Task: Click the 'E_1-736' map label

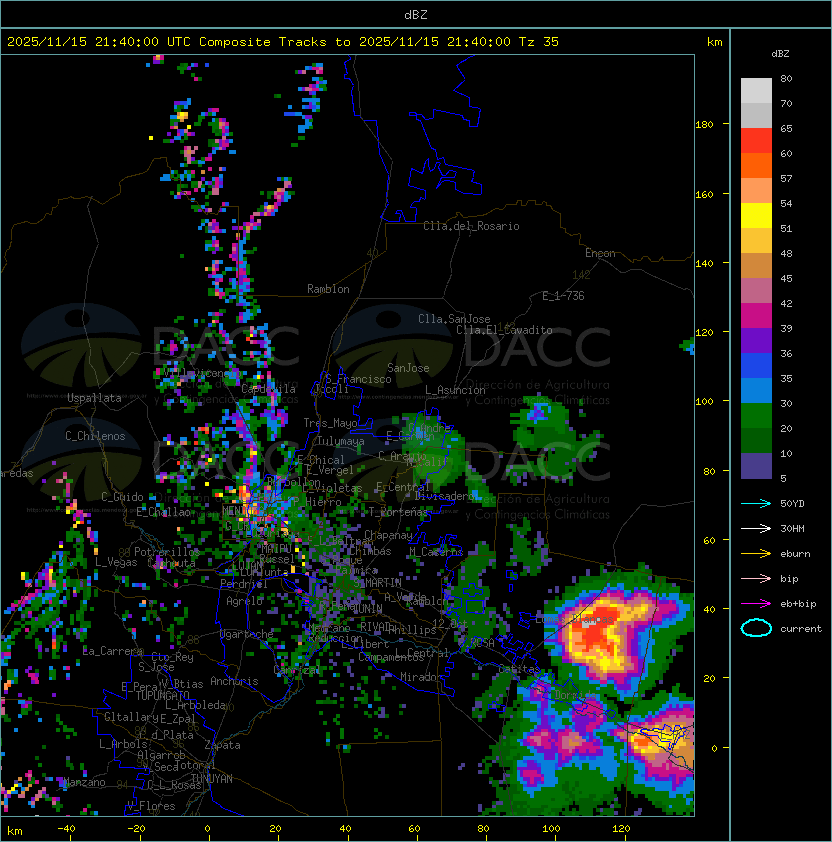Action: click(x=563, y=296)
